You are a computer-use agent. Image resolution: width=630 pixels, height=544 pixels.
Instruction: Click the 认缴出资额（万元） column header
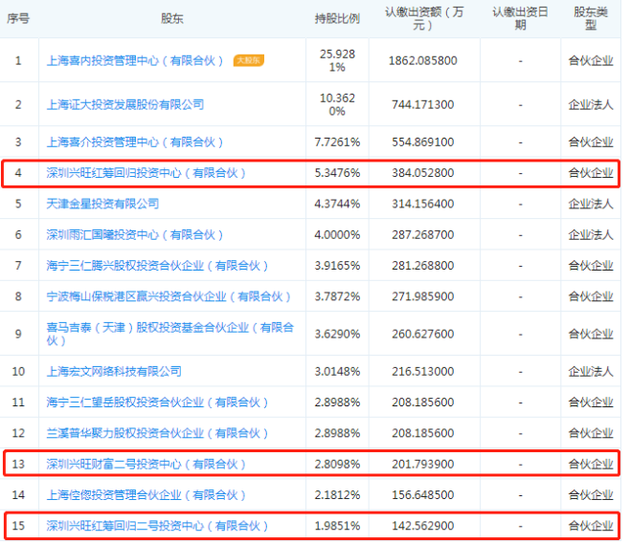[x=424, y=18]
